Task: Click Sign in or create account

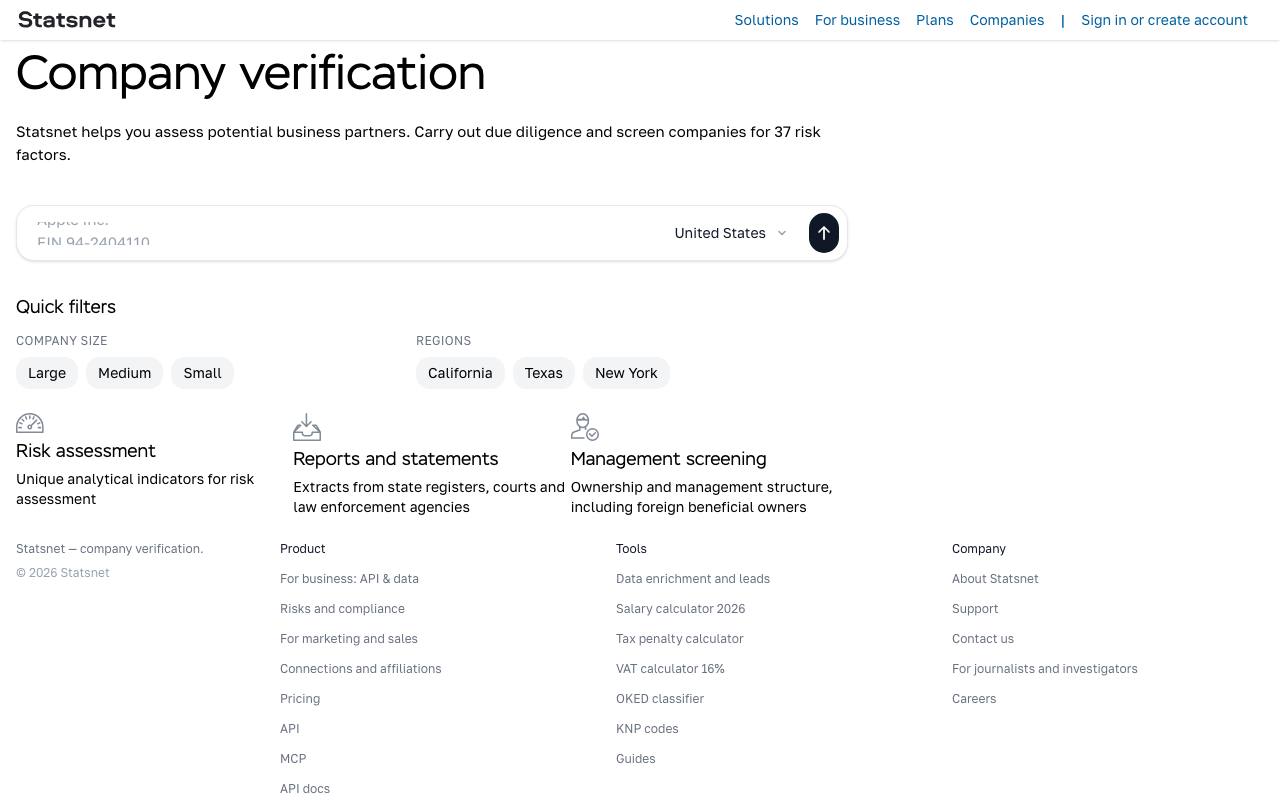Action: click(1164, 20)
